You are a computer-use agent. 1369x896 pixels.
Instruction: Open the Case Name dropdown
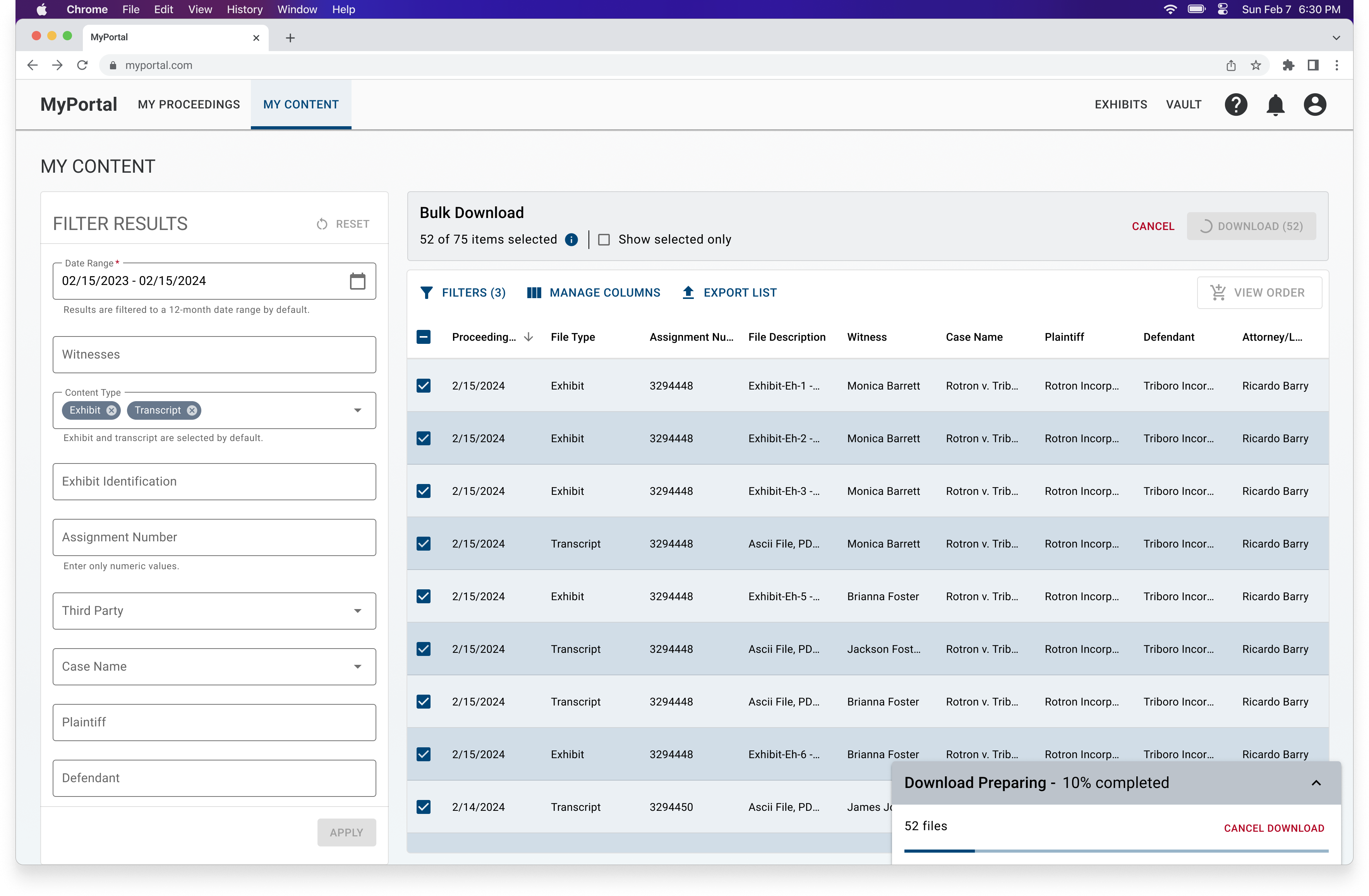click(x=357, y=666)
